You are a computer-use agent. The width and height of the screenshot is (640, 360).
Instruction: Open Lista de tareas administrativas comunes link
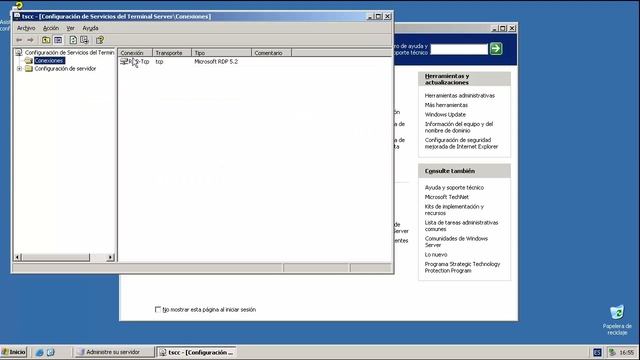click(x=461, y=226)
